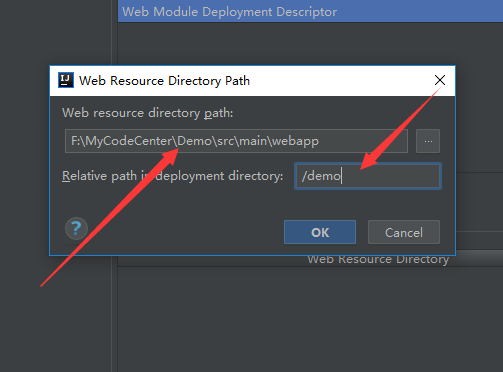Click the 'Relative path in deployment directory:' label
The image size is (503, 372).
pyautogui.click(x=172, y=176)
